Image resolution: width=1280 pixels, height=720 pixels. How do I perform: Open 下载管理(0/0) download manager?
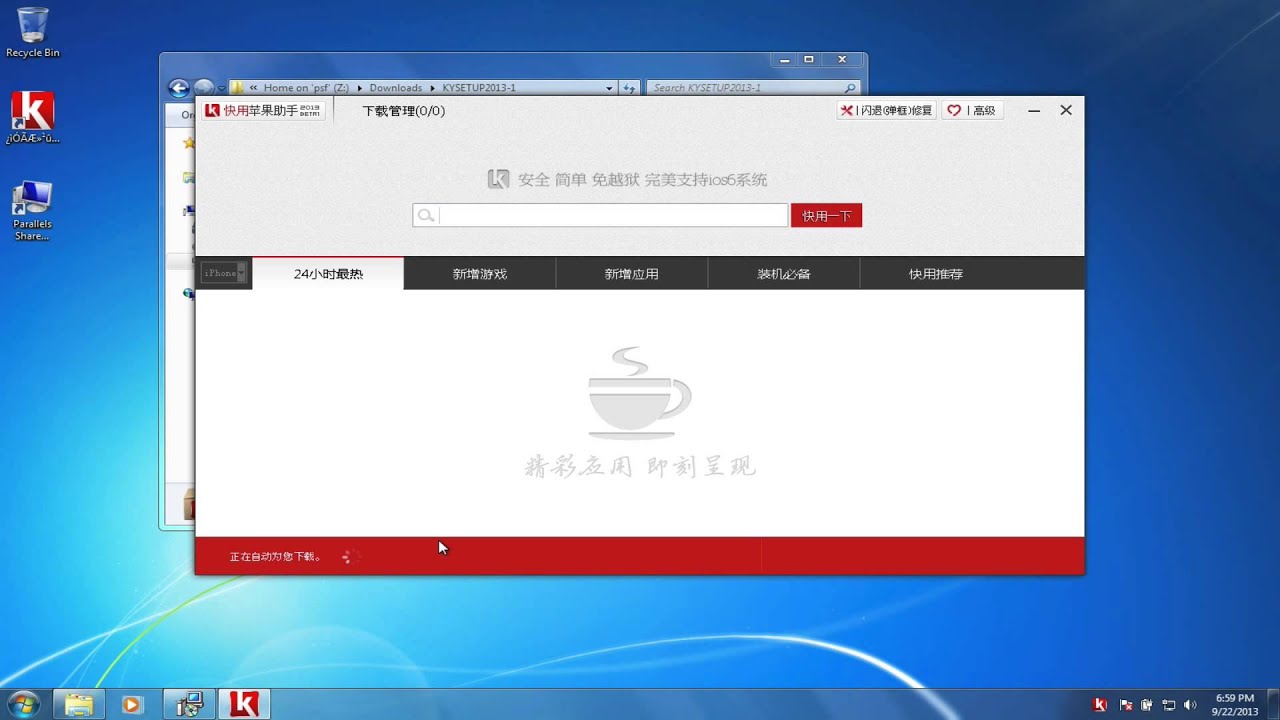coord(403,111)
